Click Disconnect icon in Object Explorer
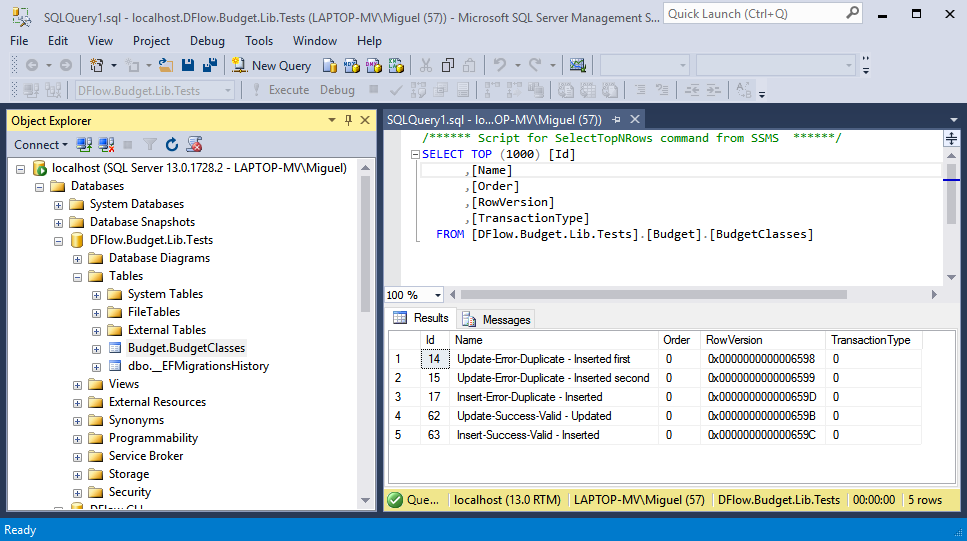 click(x=106, y=145)
